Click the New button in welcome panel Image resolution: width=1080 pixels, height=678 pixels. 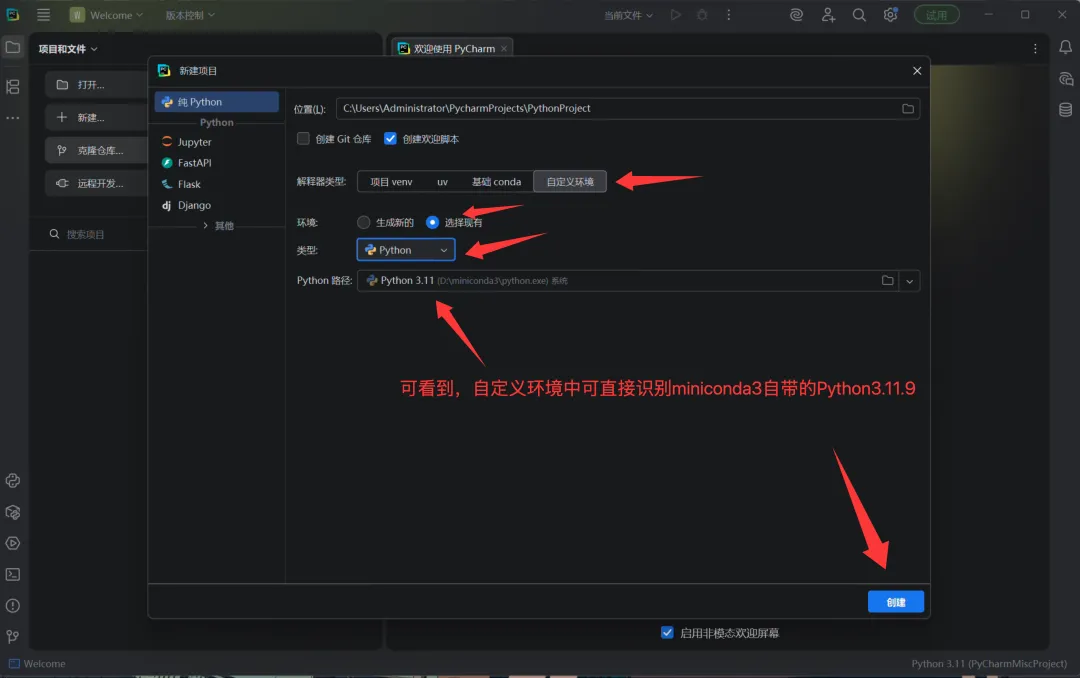tap(96, 118)
